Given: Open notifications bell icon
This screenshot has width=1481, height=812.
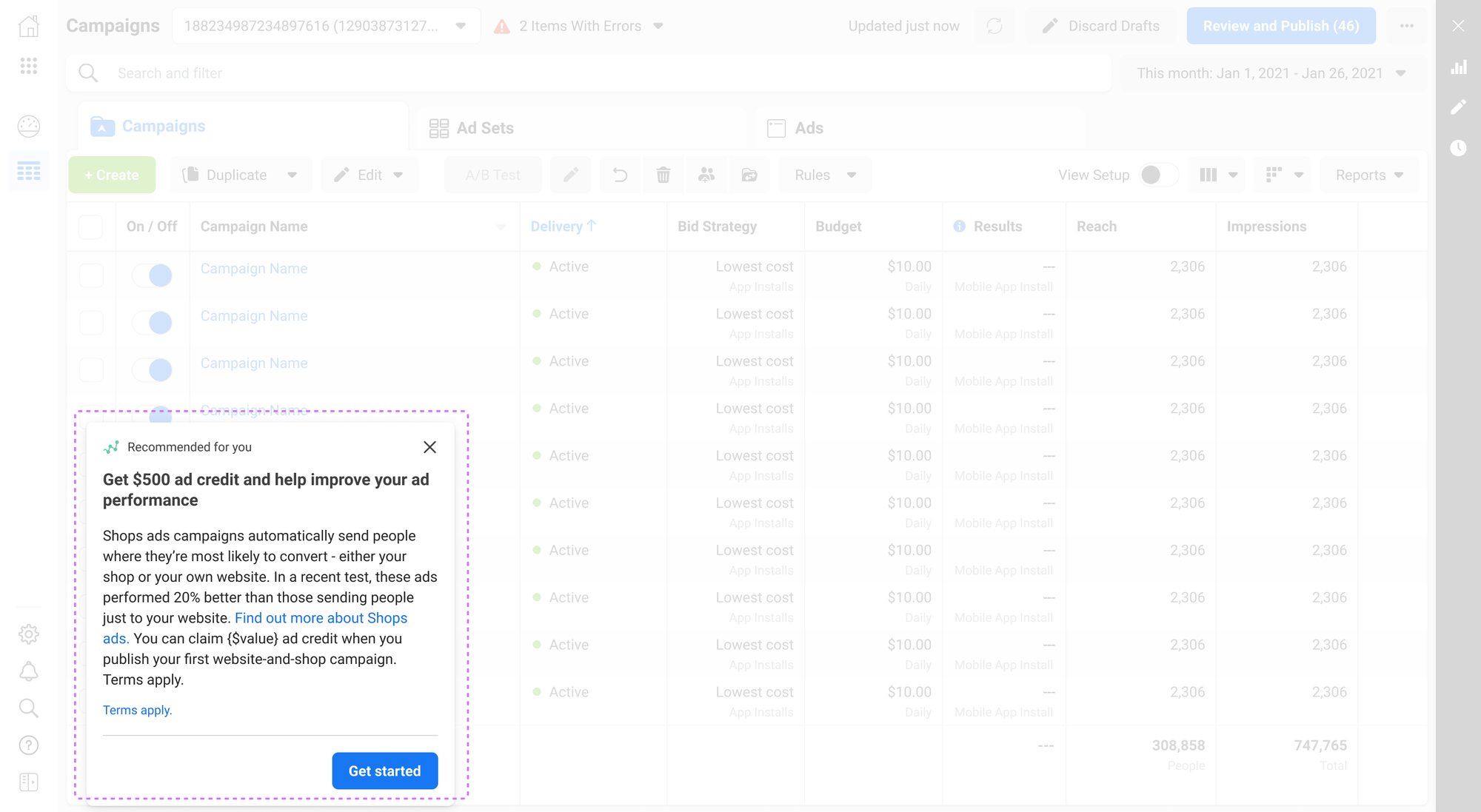Looking at the screenshot, I should [28, 671].
